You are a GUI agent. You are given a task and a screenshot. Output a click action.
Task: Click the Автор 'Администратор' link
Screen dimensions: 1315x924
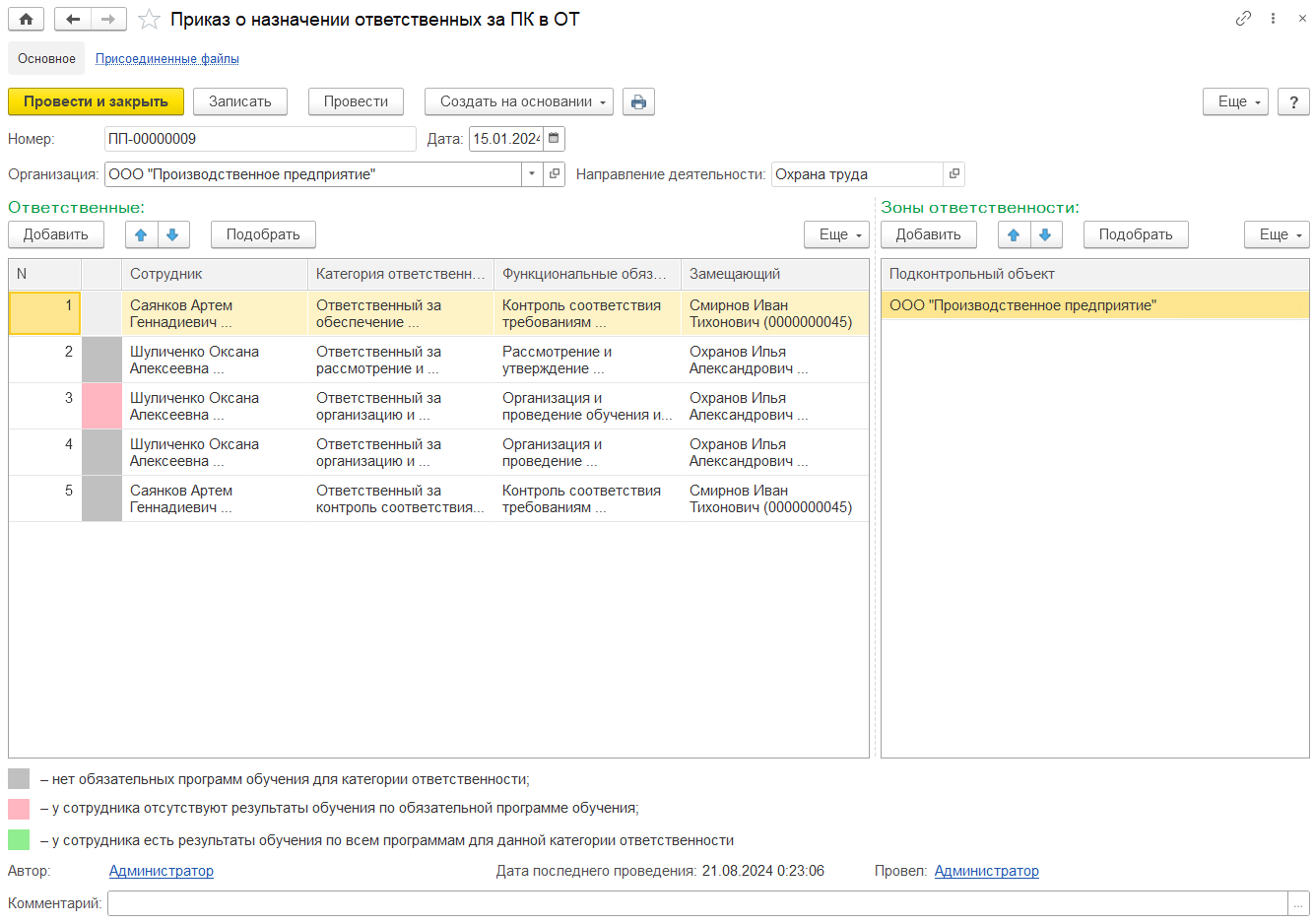coord(162,871)
